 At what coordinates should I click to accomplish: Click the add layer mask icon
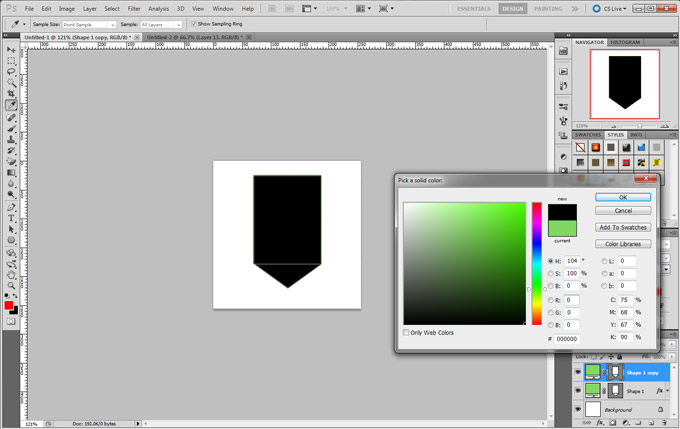pyautogui.click(x=613, y=422)
